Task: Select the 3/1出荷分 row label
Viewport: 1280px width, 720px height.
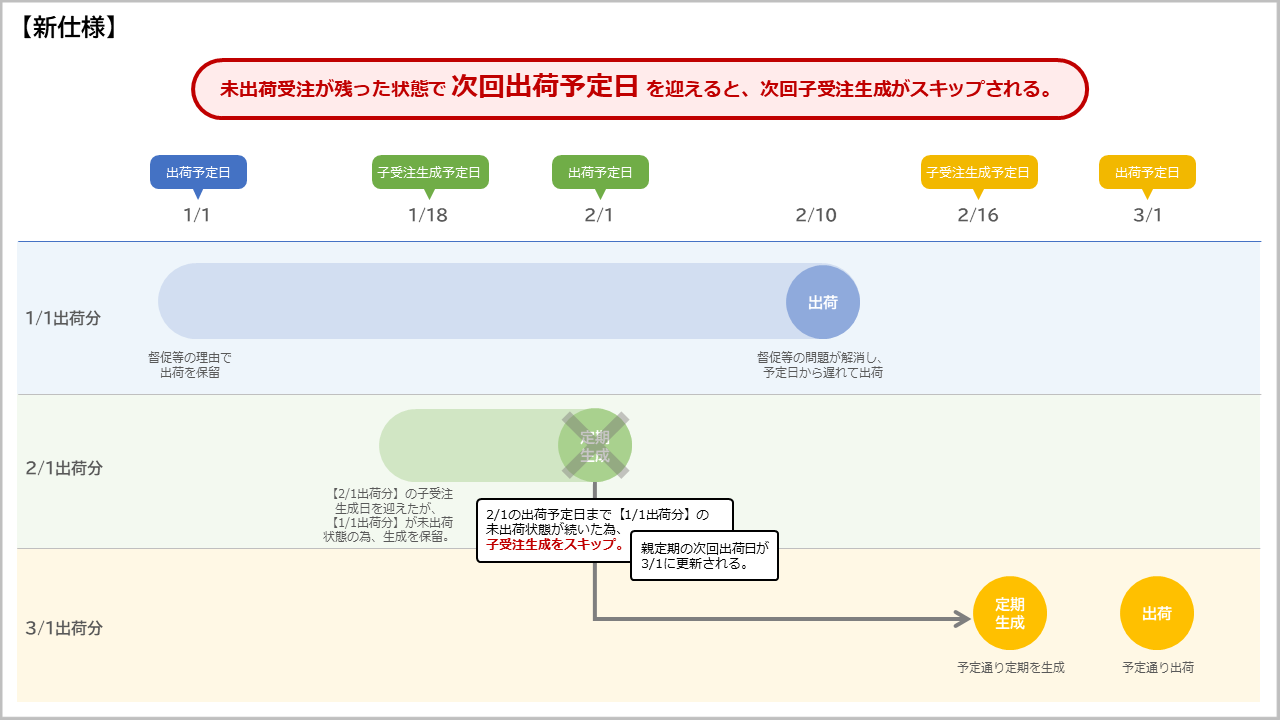Action: coord(64,628)
